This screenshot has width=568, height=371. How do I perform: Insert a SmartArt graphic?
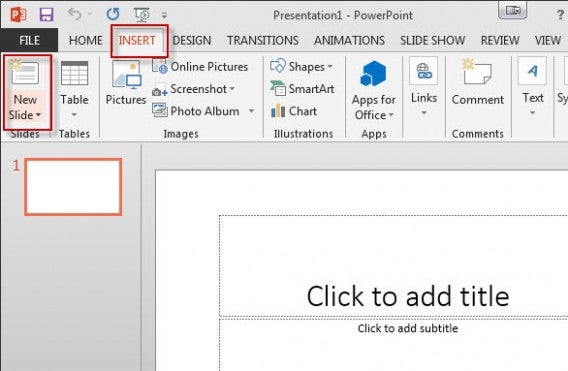coord(302,89)
